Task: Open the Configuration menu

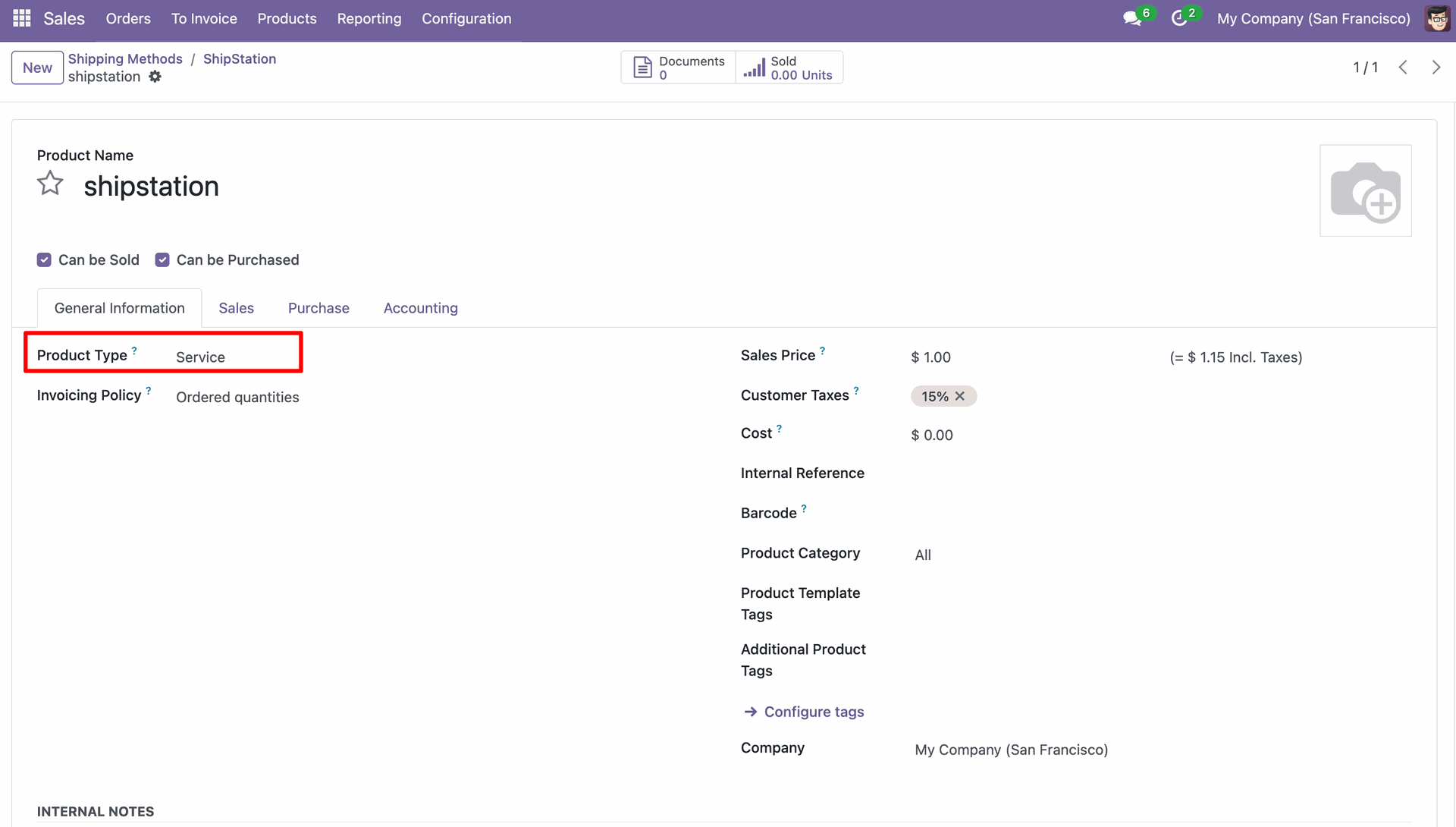Action: pyautogui.click(x=466, y=19)
